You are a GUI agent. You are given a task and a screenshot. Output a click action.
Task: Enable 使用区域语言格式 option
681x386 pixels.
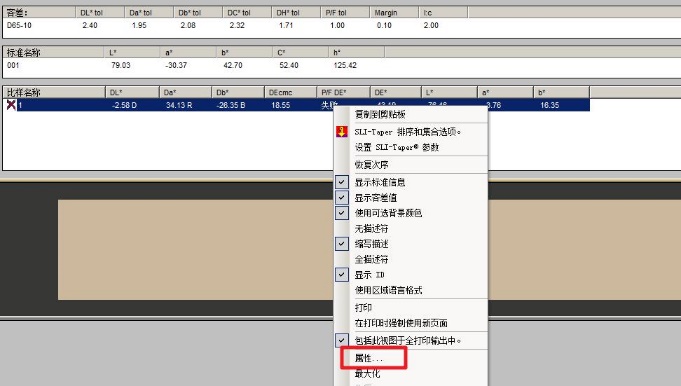tap(388, 290)
